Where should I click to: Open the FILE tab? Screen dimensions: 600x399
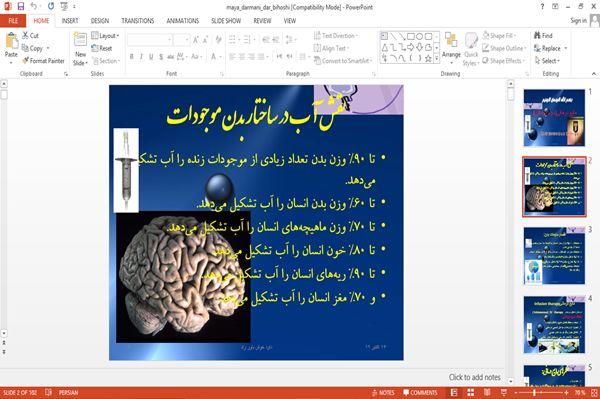click(x=13, y=21)
